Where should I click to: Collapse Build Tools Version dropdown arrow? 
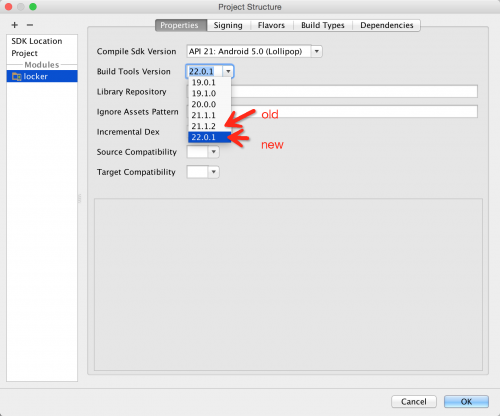click(x=228, y=71)
